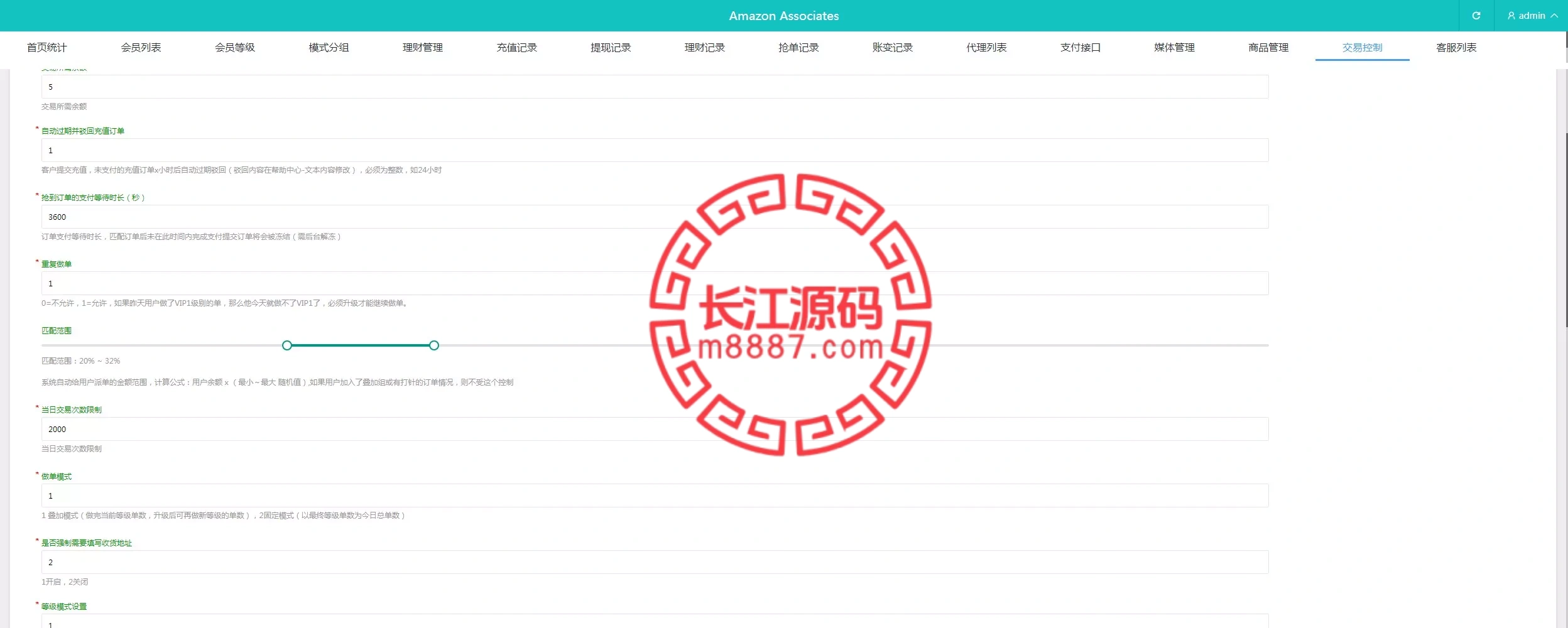This screenshot has height=628, width=1568.
Task: Open 模式分组 tab
Action: (329, 48)
